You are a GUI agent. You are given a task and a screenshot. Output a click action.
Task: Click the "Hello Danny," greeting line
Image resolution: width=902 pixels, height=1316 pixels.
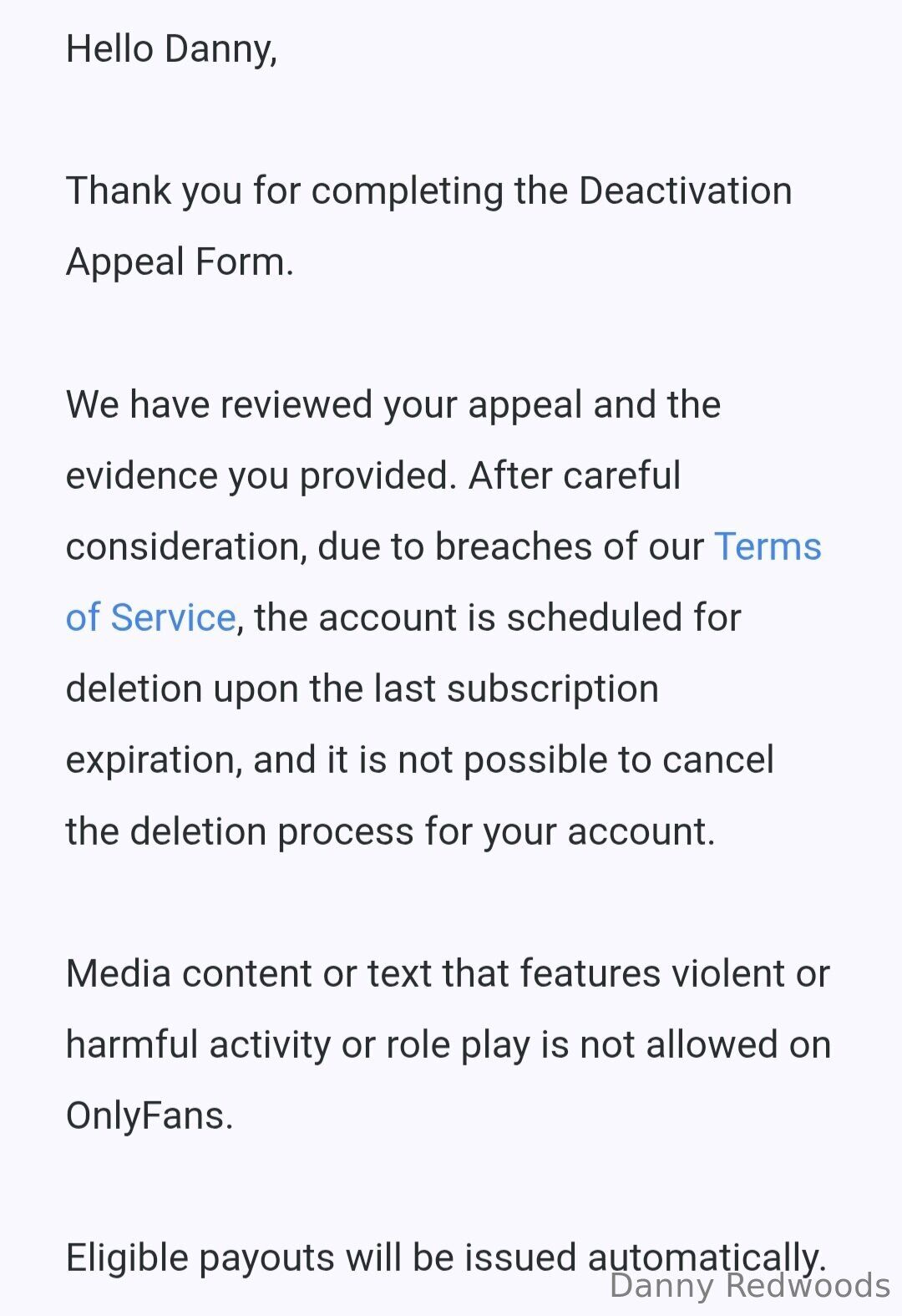pyautogui.click(x=171, y=48)
